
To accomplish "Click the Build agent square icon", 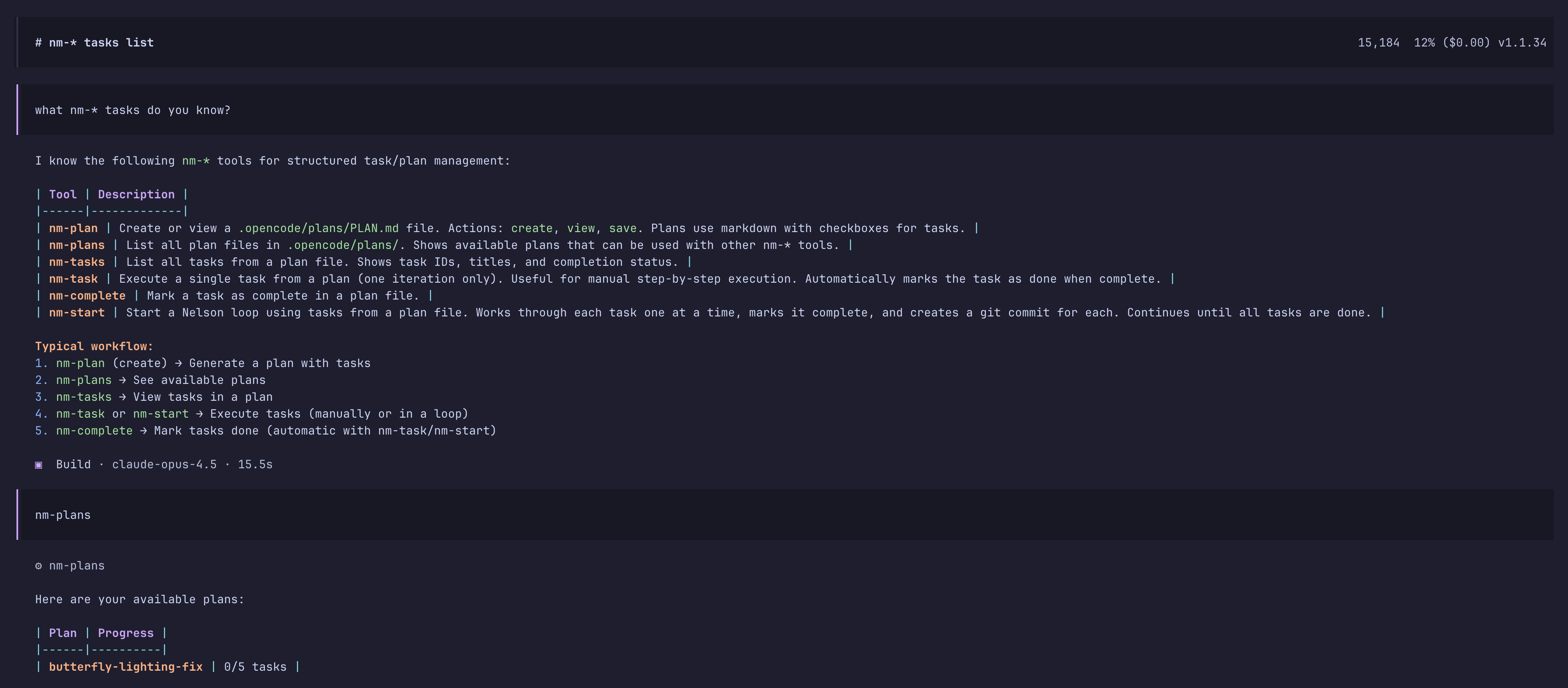I will (38, 465).
